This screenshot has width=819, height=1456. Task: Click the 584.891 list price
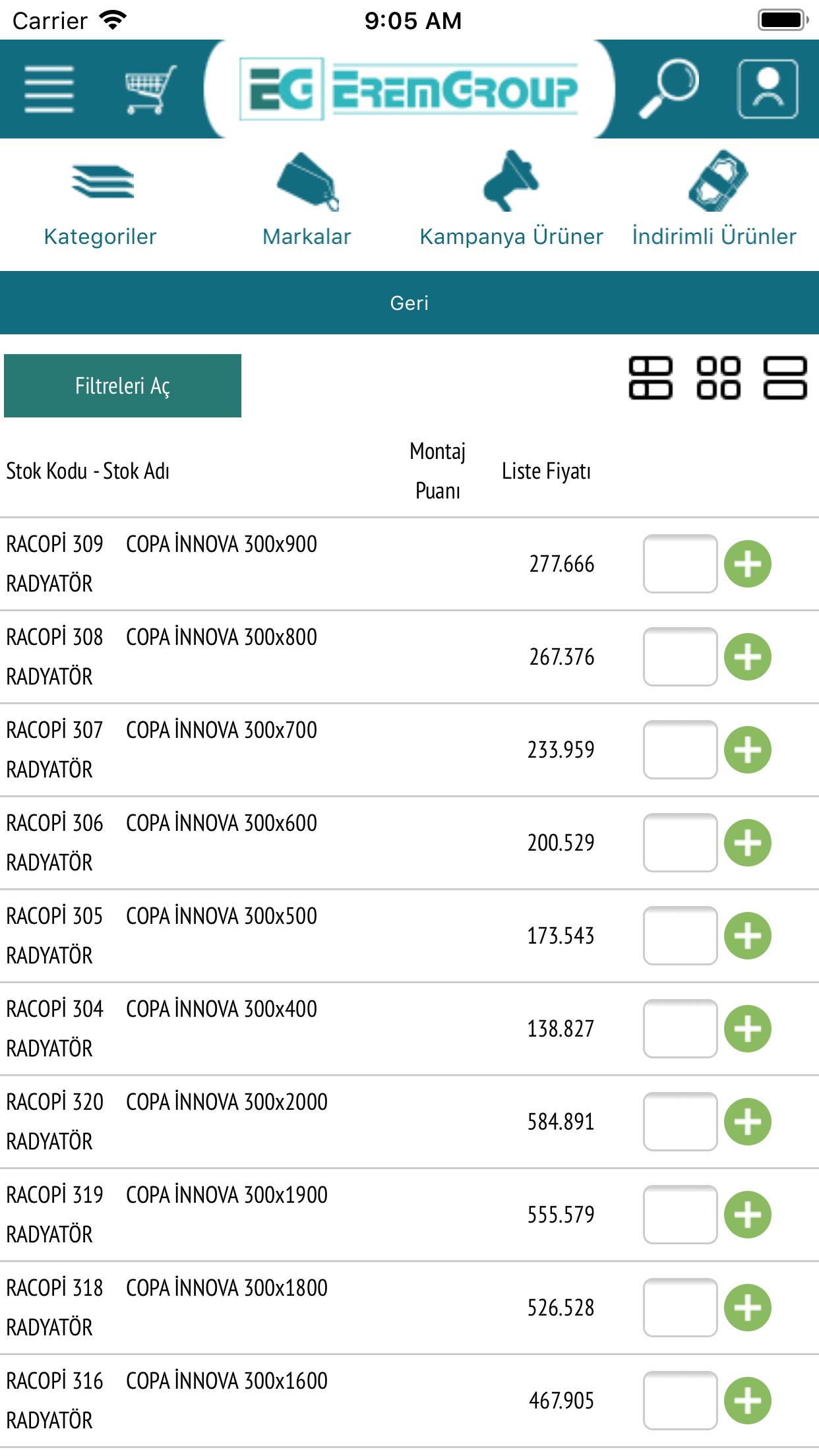[561, 1122]
